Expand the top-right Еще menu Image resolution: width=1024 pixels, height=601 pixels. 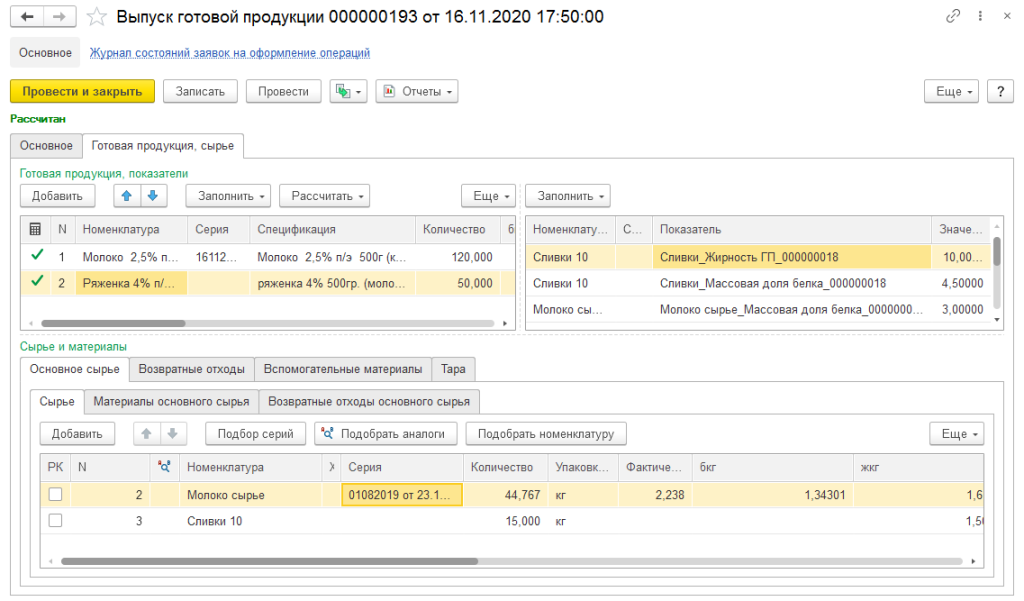(x=953, y=91)
